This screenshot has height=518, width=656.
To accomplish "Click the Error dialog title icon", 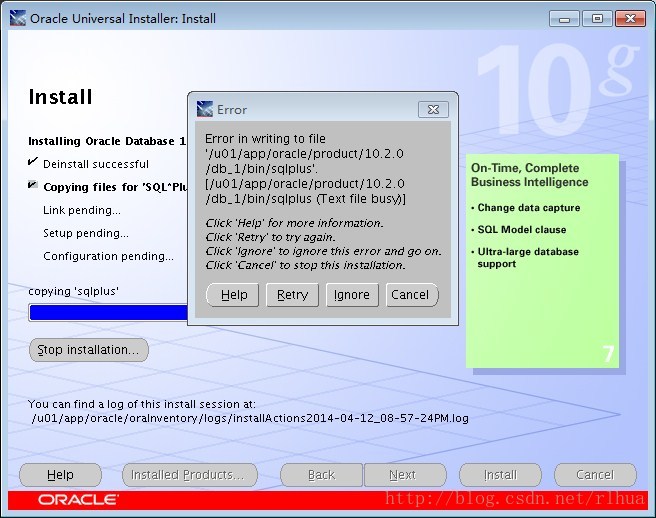I will (x=205, y=109).
